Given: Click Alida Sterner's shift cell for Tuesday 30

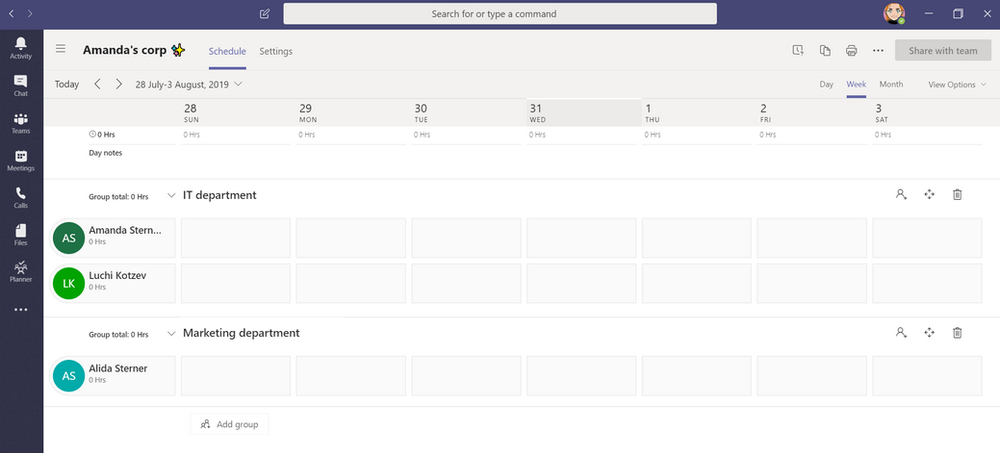Looking at the screenshot, I should coord(466,376).
